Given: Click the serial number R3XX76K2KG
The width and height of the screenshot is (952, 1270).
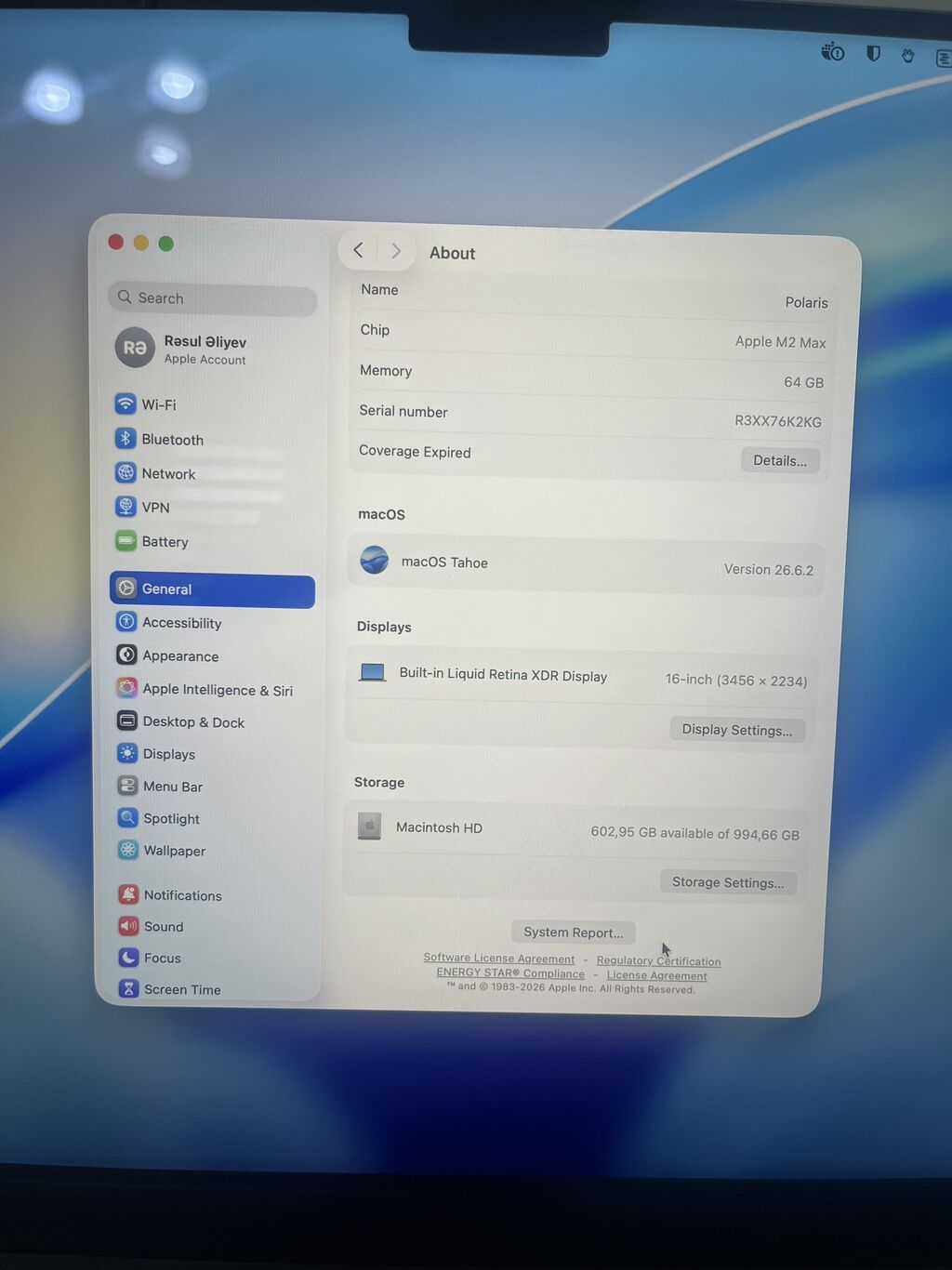Looking at the screenshot, I should coord(778,421).
